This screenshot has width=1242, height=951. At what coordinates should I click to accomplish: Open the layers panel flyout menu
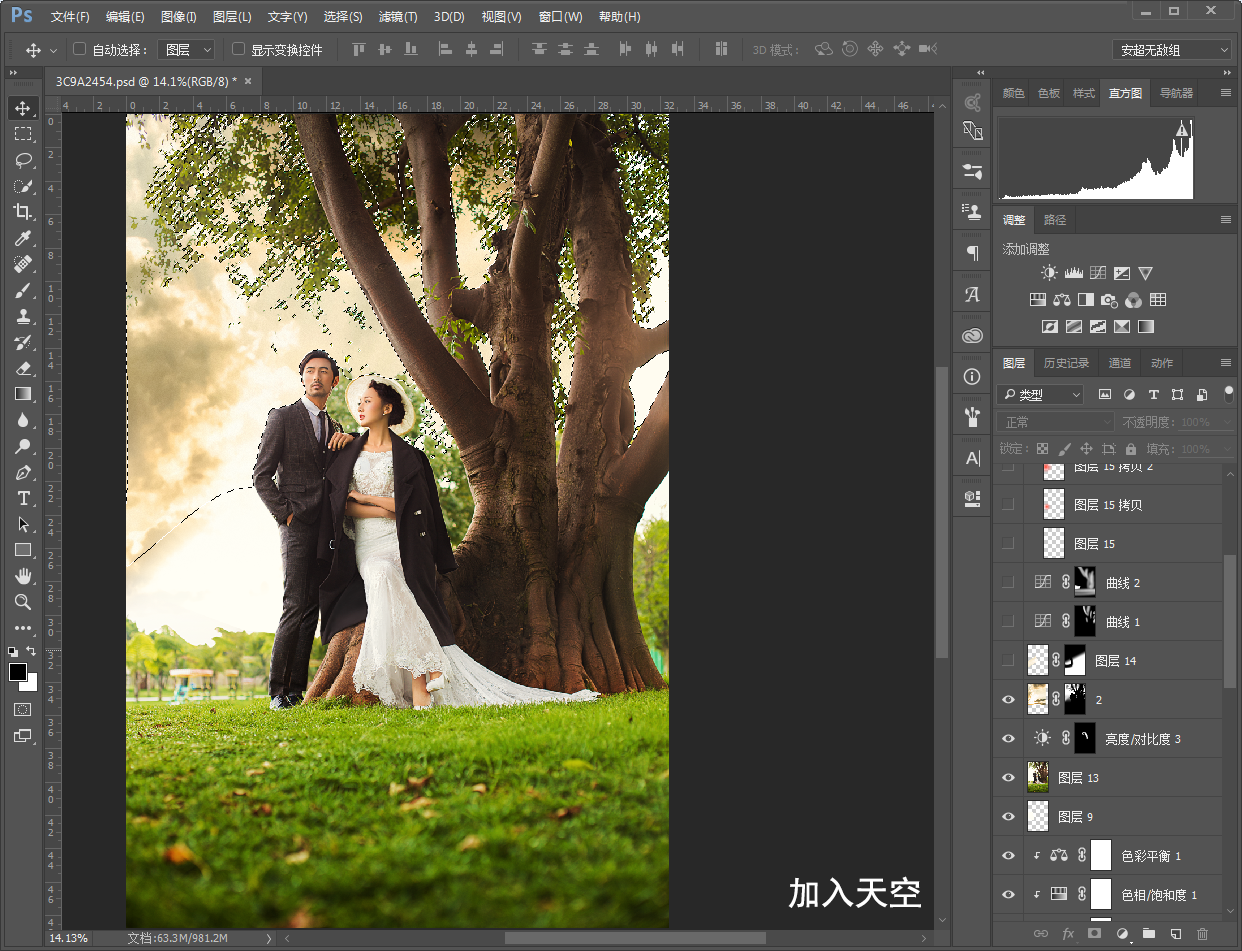[1225, 363]
